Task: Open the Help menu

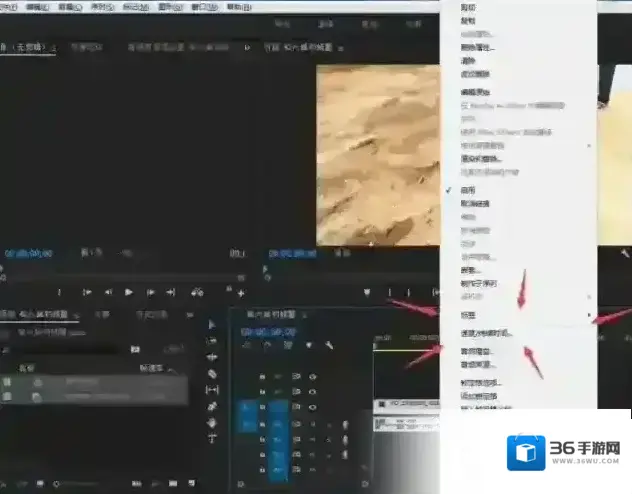Action: [x=239, y=7]
